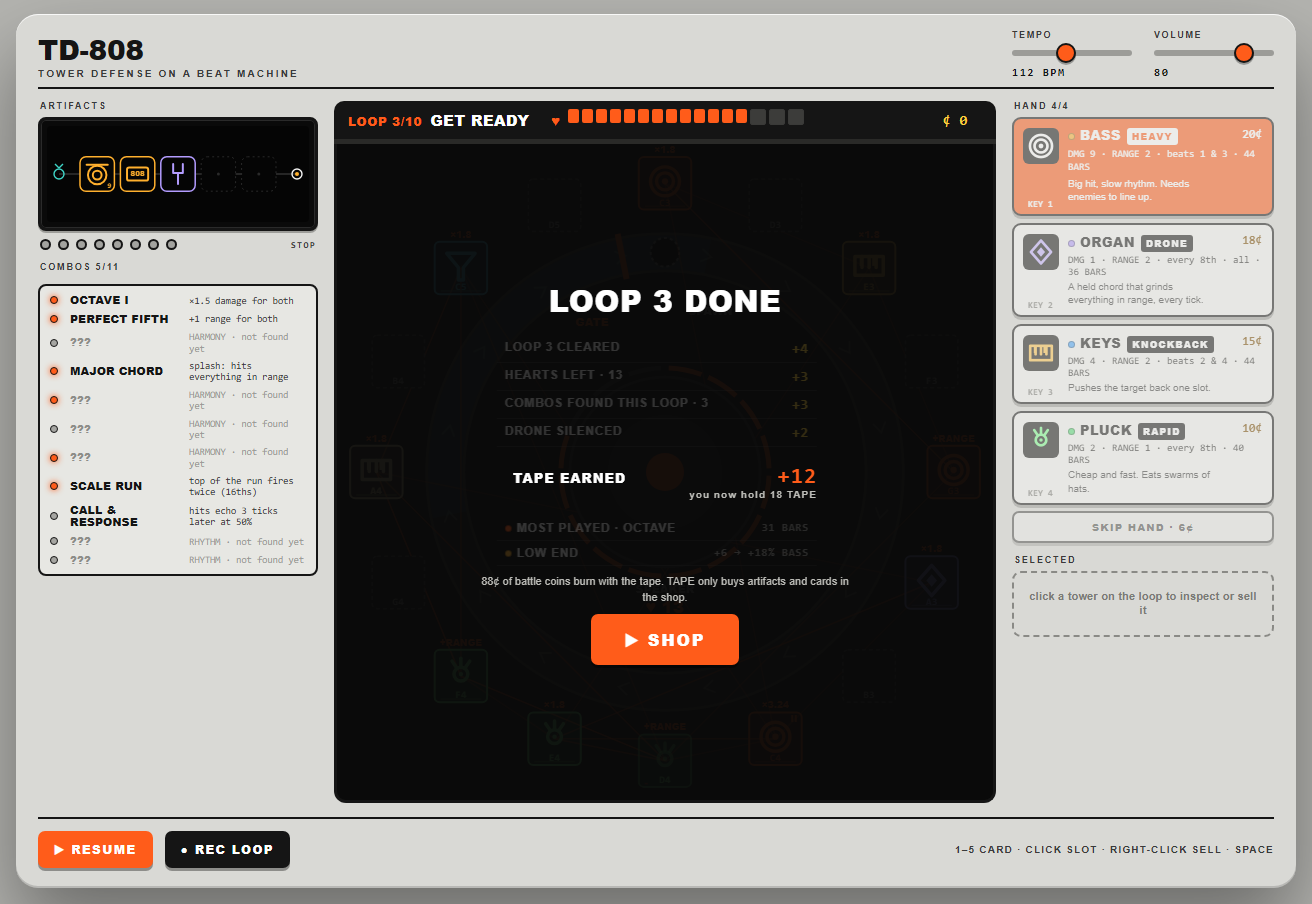The width and height of the screenshot is (1312, 904).
Task: Click the MAJOR CHORD combo name
Action: (116, 371)
